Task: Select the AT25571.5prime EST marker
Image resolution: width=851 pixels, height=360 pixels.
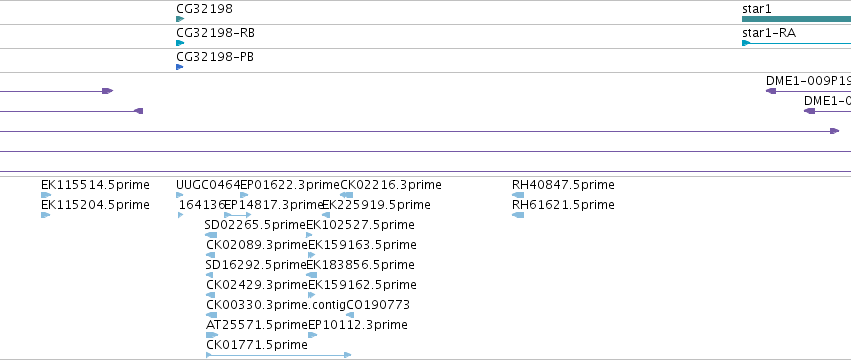Action: pos(212,335)
